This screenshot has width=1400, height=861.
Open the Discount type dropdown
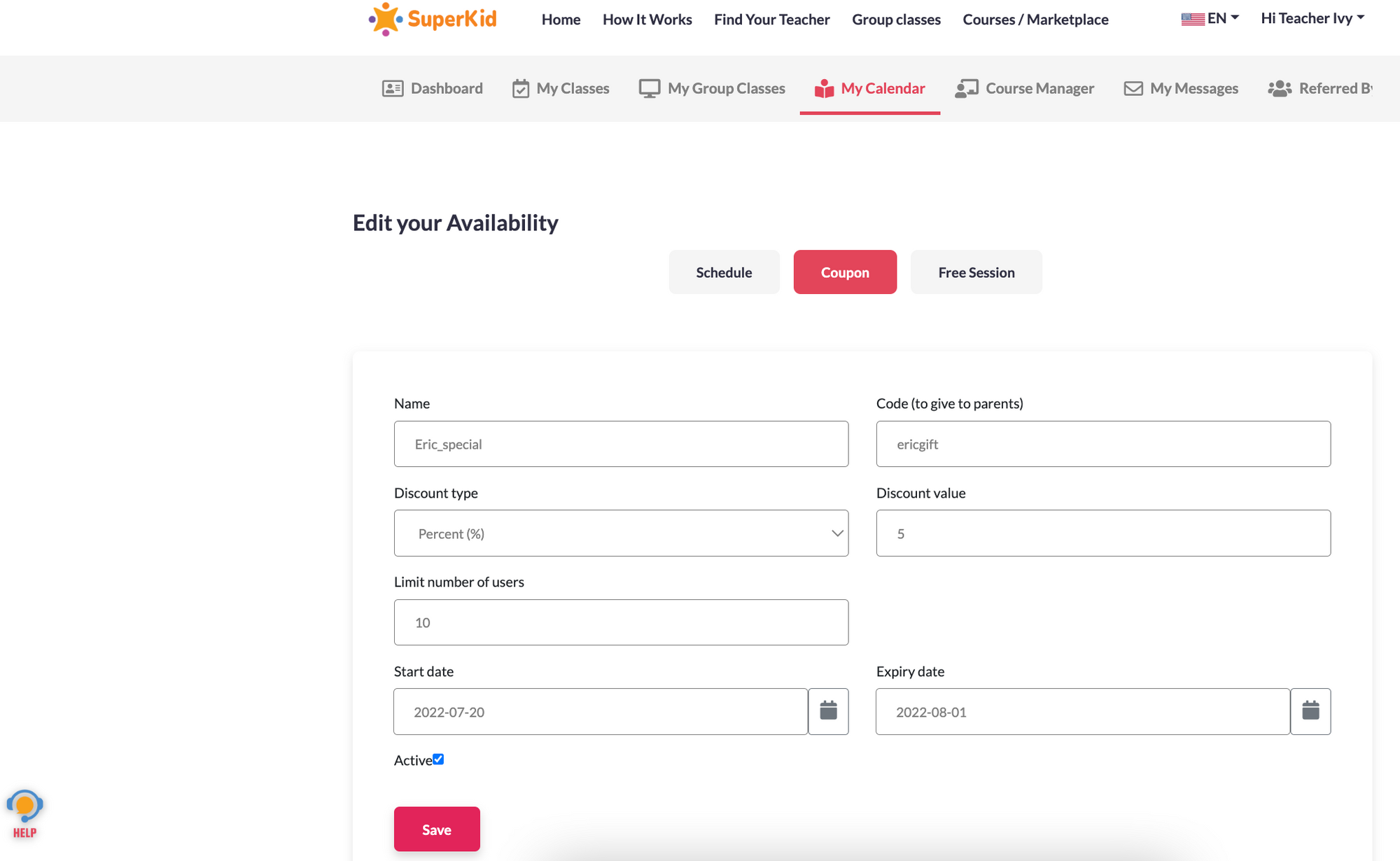pyautogui.click(x=621, y=533)
